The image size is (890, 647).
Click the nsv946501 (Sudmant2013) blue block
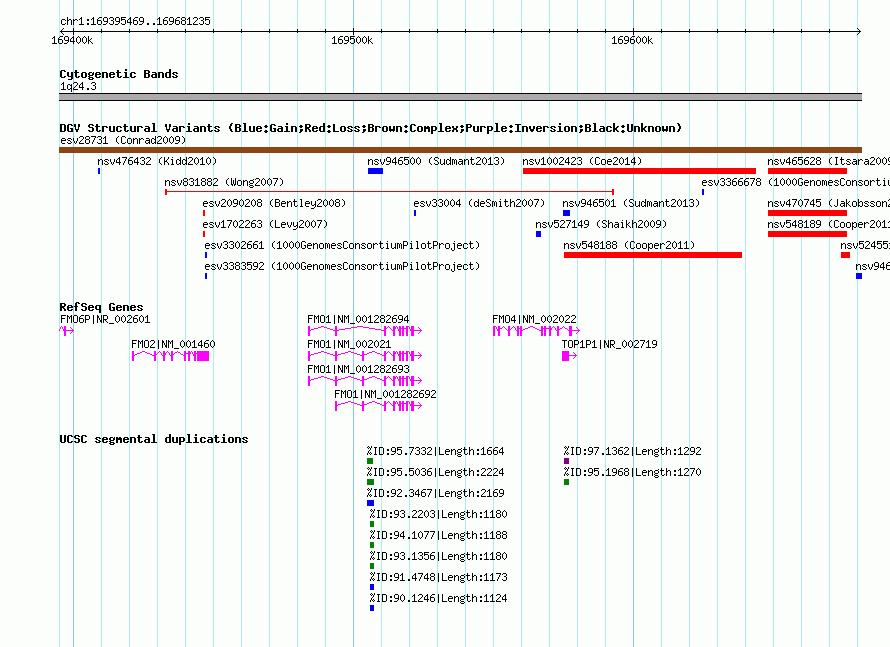566,213
